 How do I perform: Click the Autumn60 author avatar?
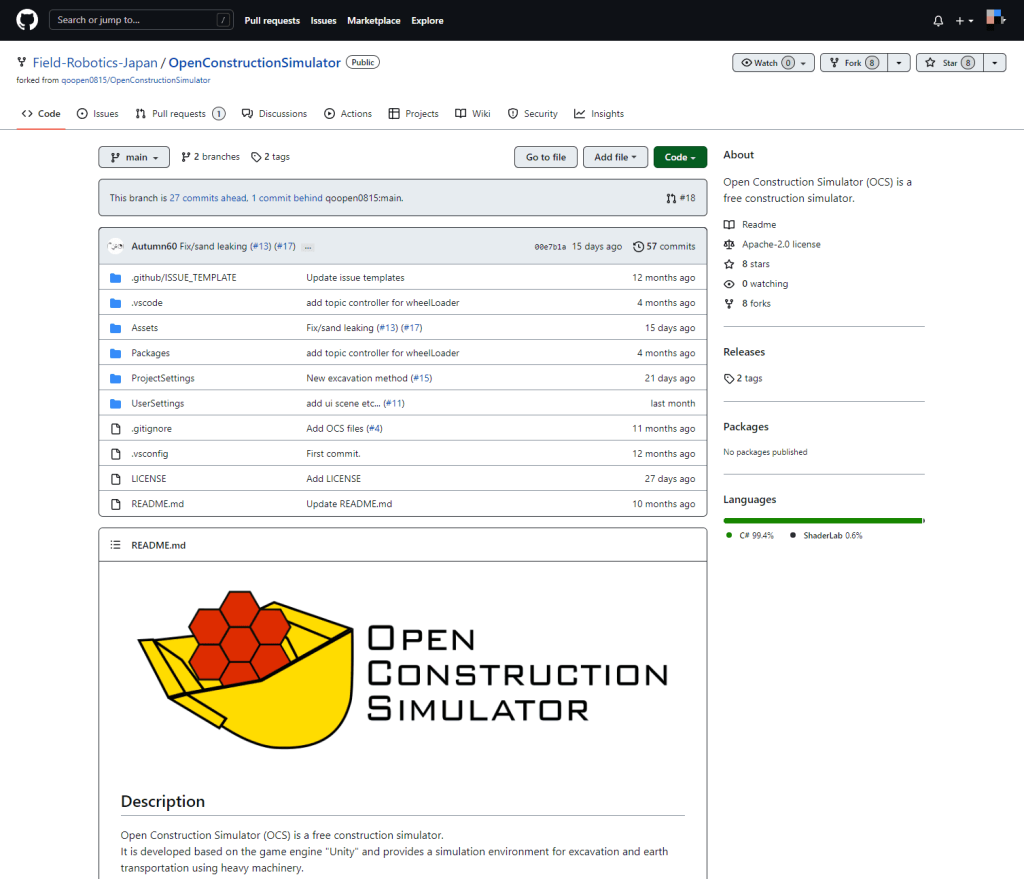(x=116, y=246)
